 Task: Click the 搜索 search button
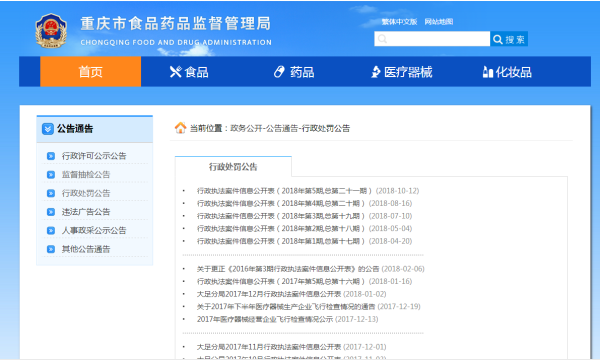509,39
